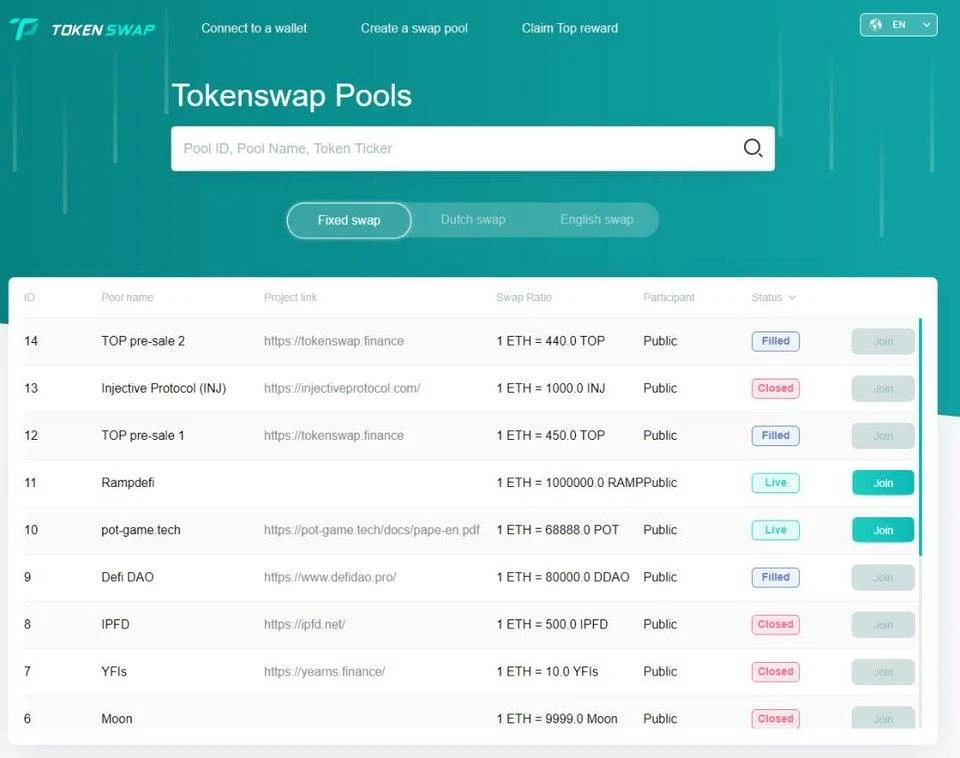Open the pot-game.tech pdf link
The height and width of the screenshot is (758, 960).
372,530
